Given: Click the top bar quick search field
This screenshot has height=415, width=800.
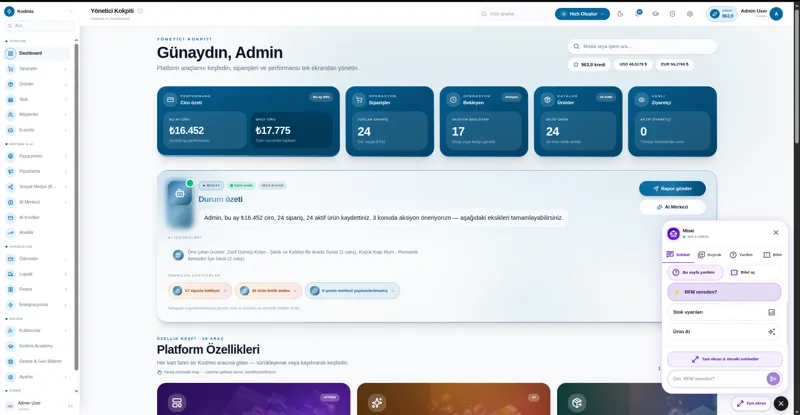Looking at the screenshot, I should tap(514, 14).
